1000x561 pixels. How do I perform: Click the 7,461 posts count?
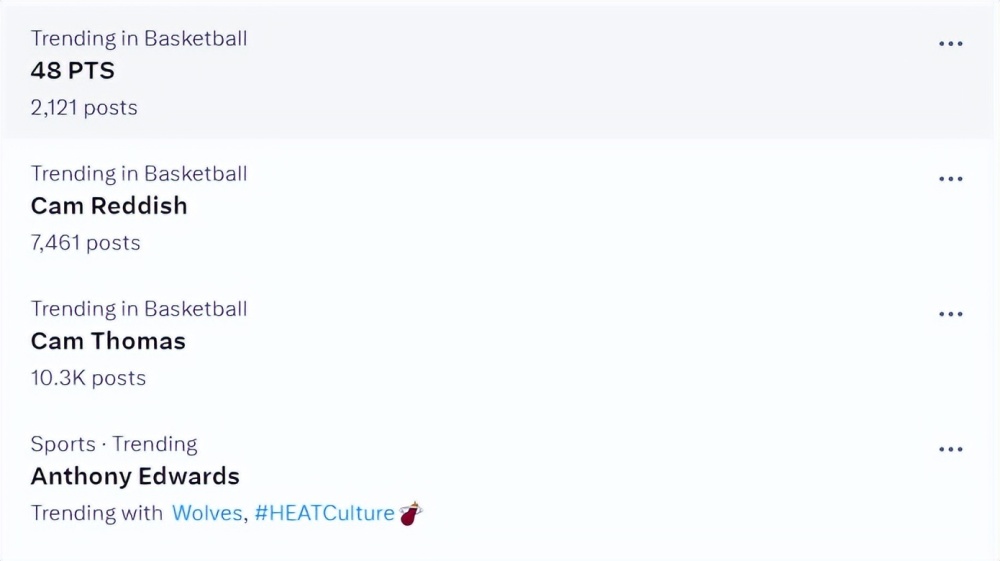[85, 242]
